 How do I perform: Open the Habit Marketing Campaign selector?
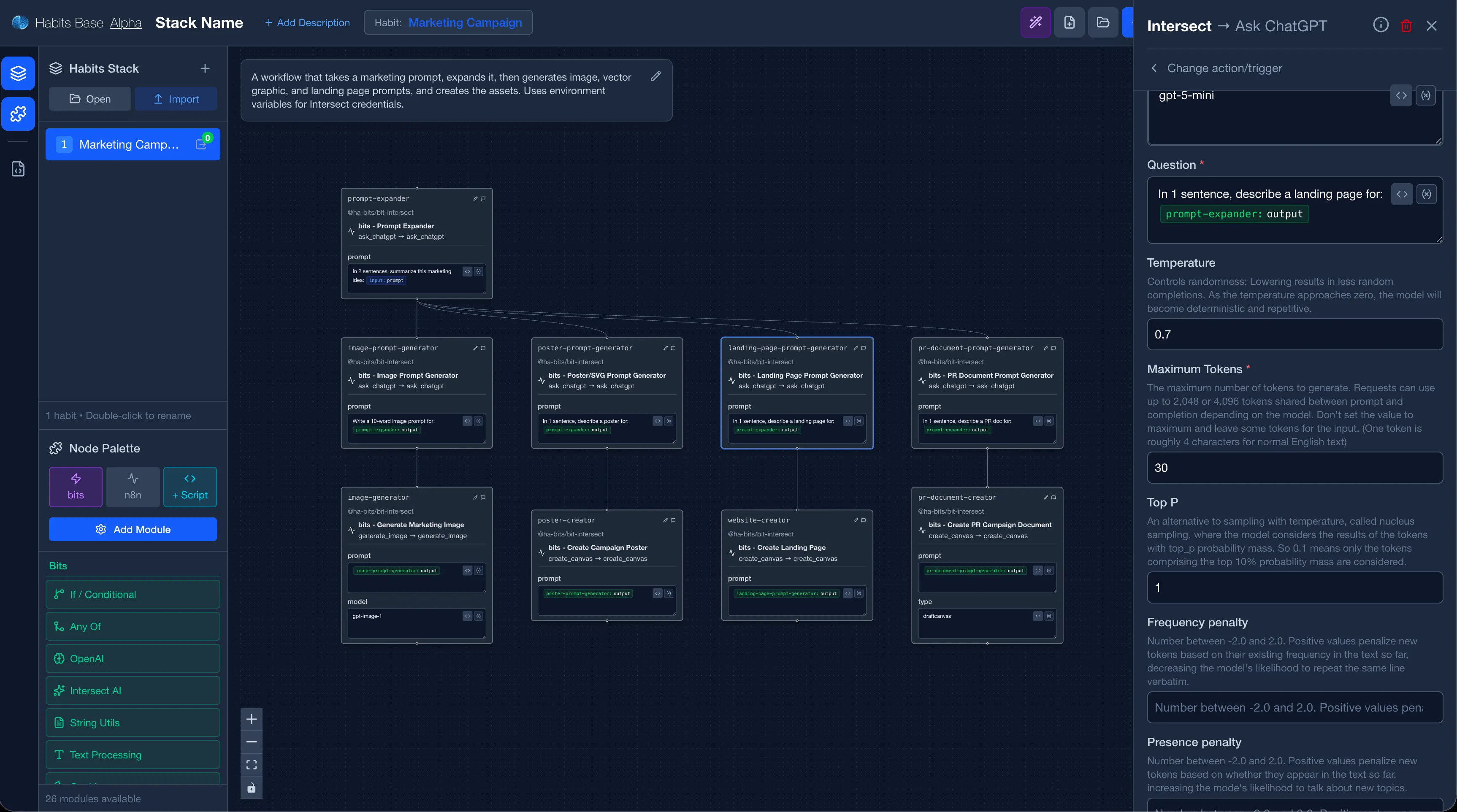[448, 23]
